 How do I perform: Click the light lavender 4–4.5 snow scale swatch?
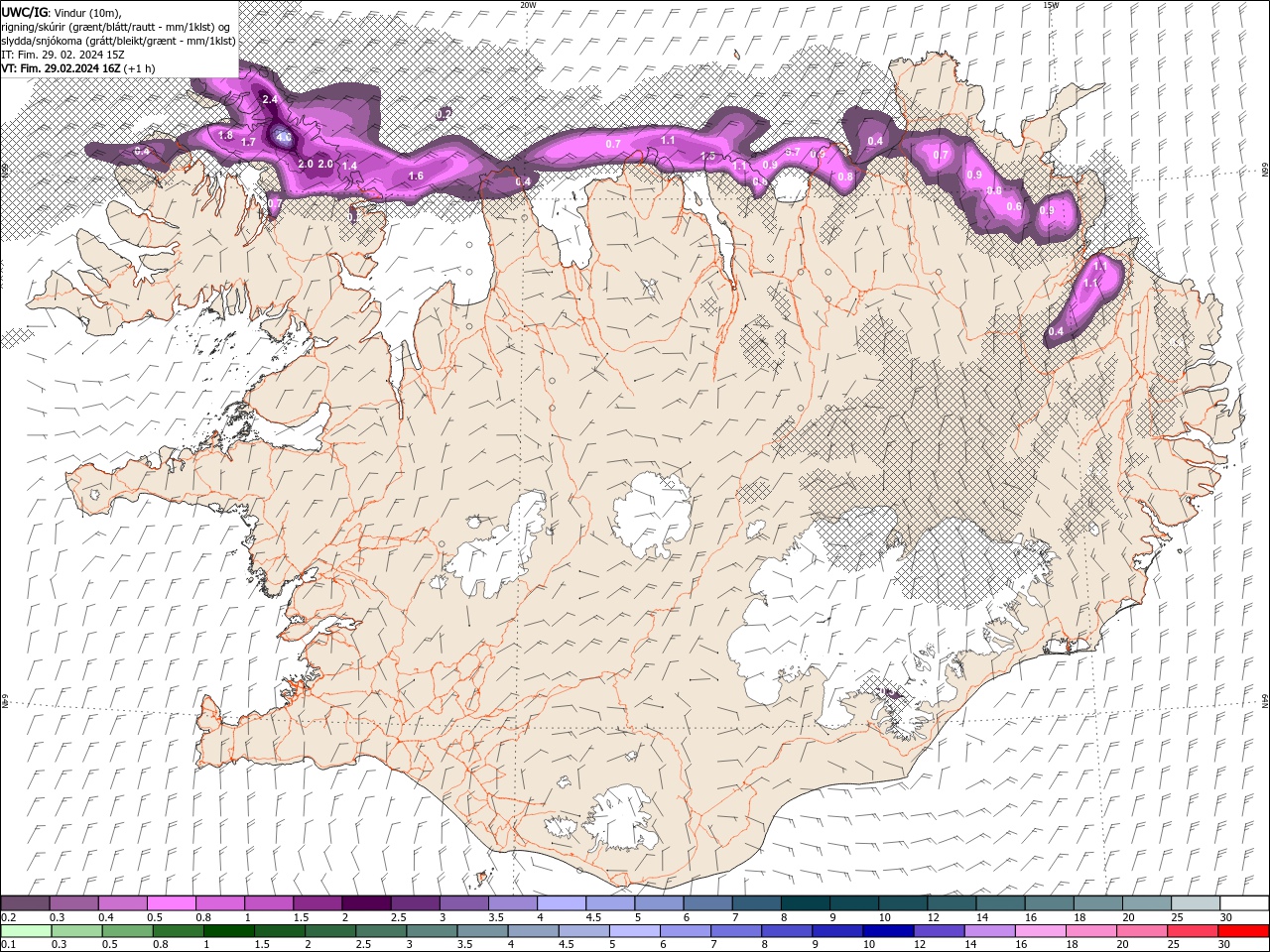(x=561, y=902)
